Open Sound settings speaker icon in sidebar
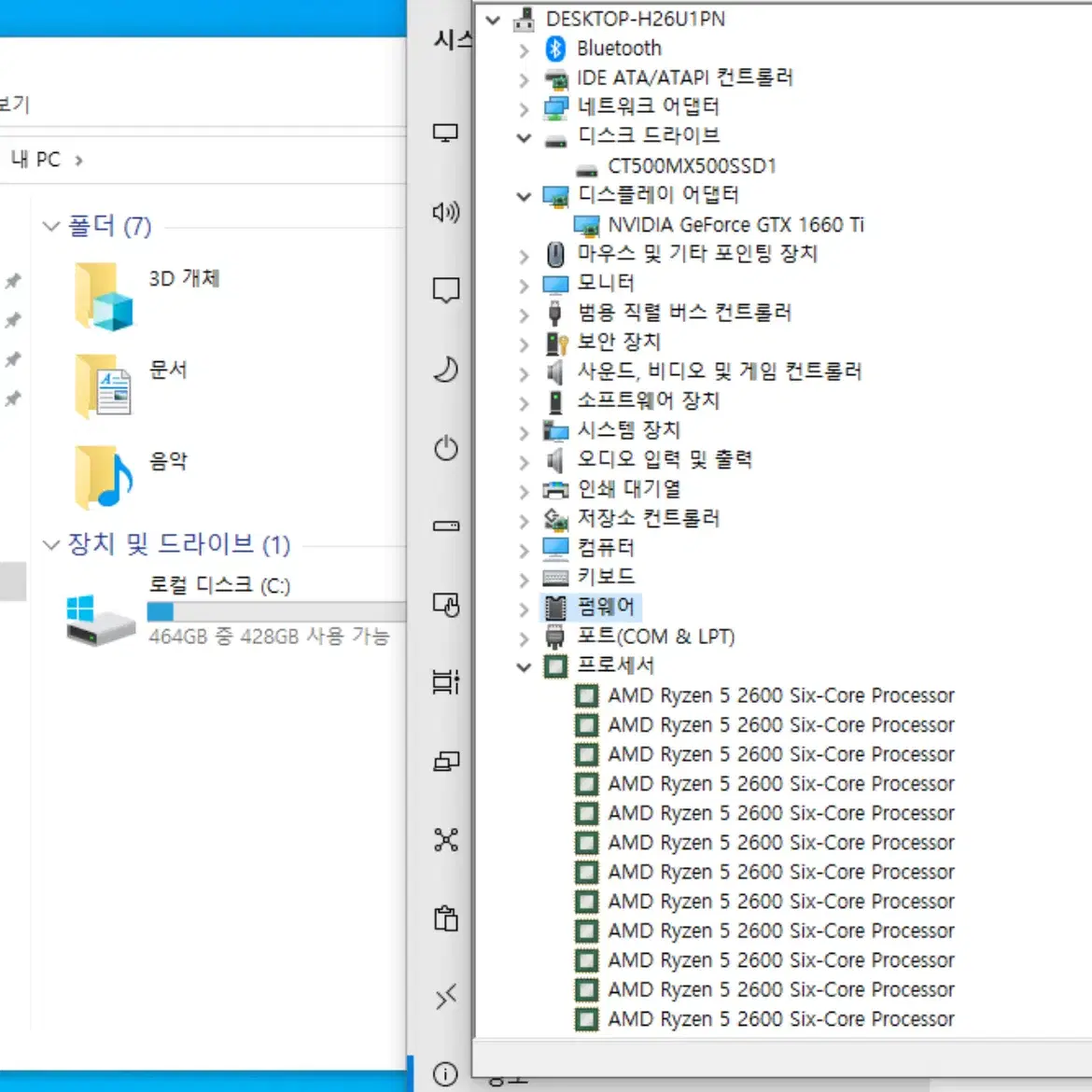Viewport: 1092px width, 1092px height. pos(446,212)
